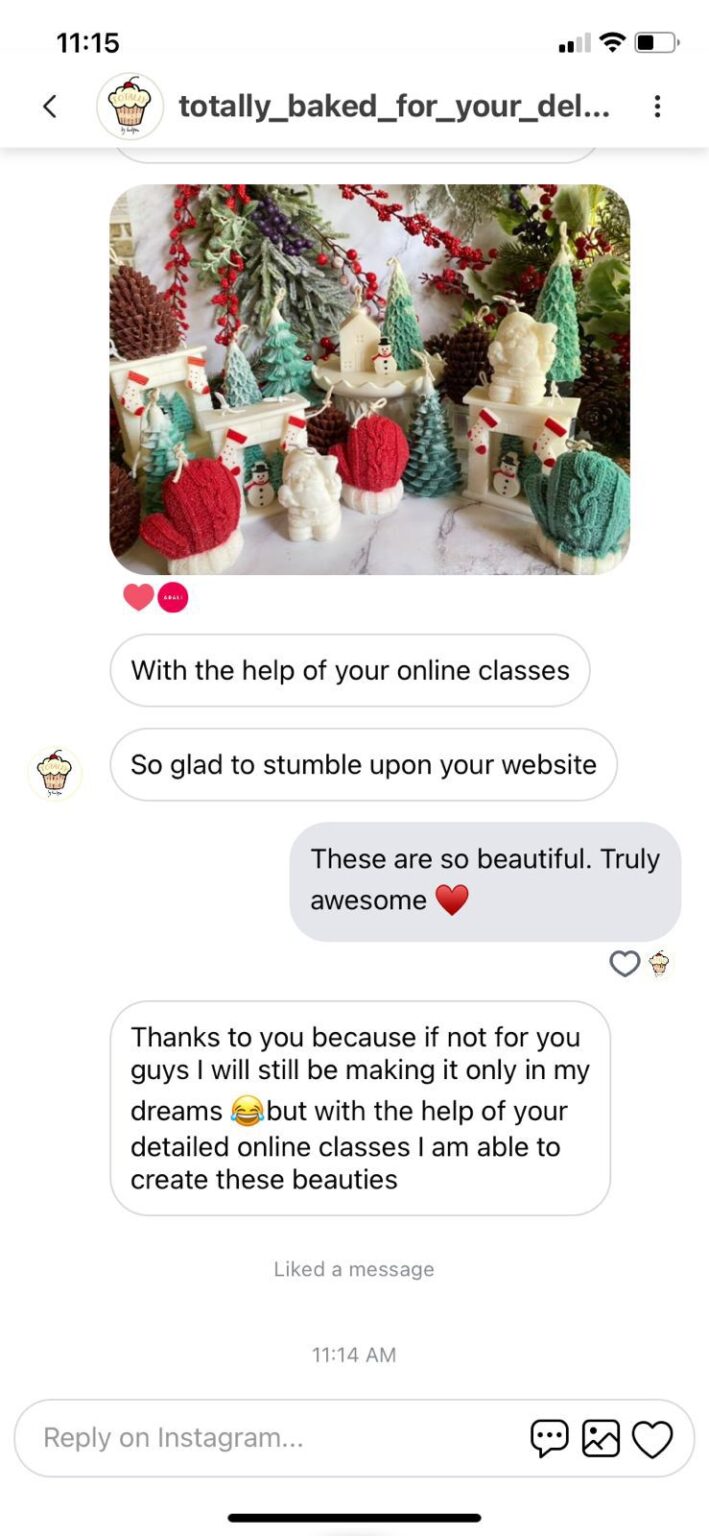Tap the heart reaction under the photo
Viewport: 709px width, 1536px height.
pyautogui.click(x=139, y=598)
